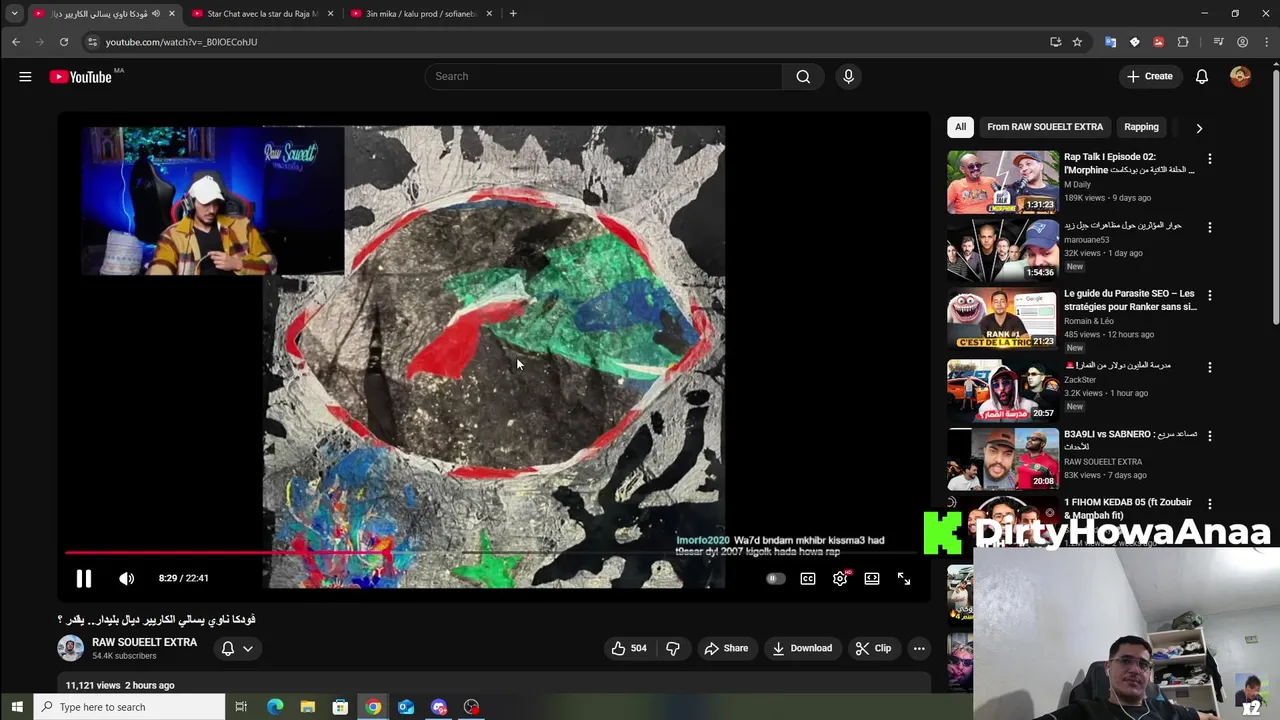Open notification preferences dropdown for RAW SOUEELT EXTRA
The height and width of the screenshot is (720, 1280).
click(238, 648)
